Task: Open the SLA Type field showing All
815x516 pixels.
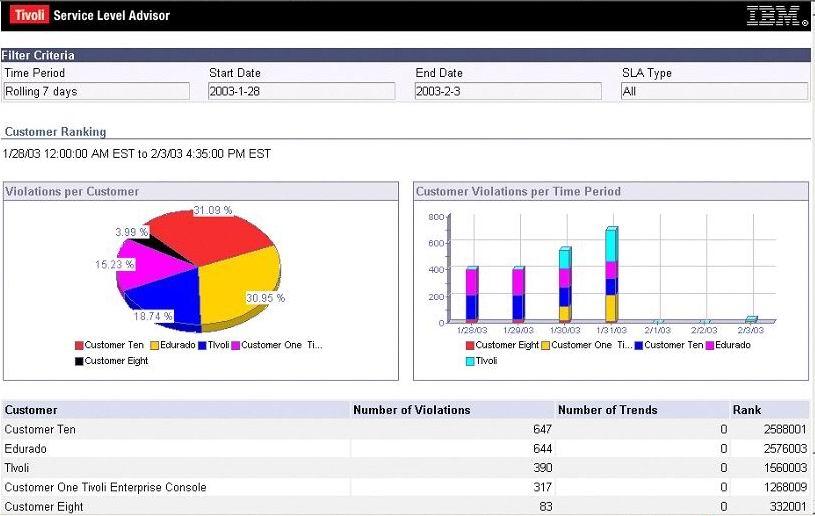Action: click(713, 91)
